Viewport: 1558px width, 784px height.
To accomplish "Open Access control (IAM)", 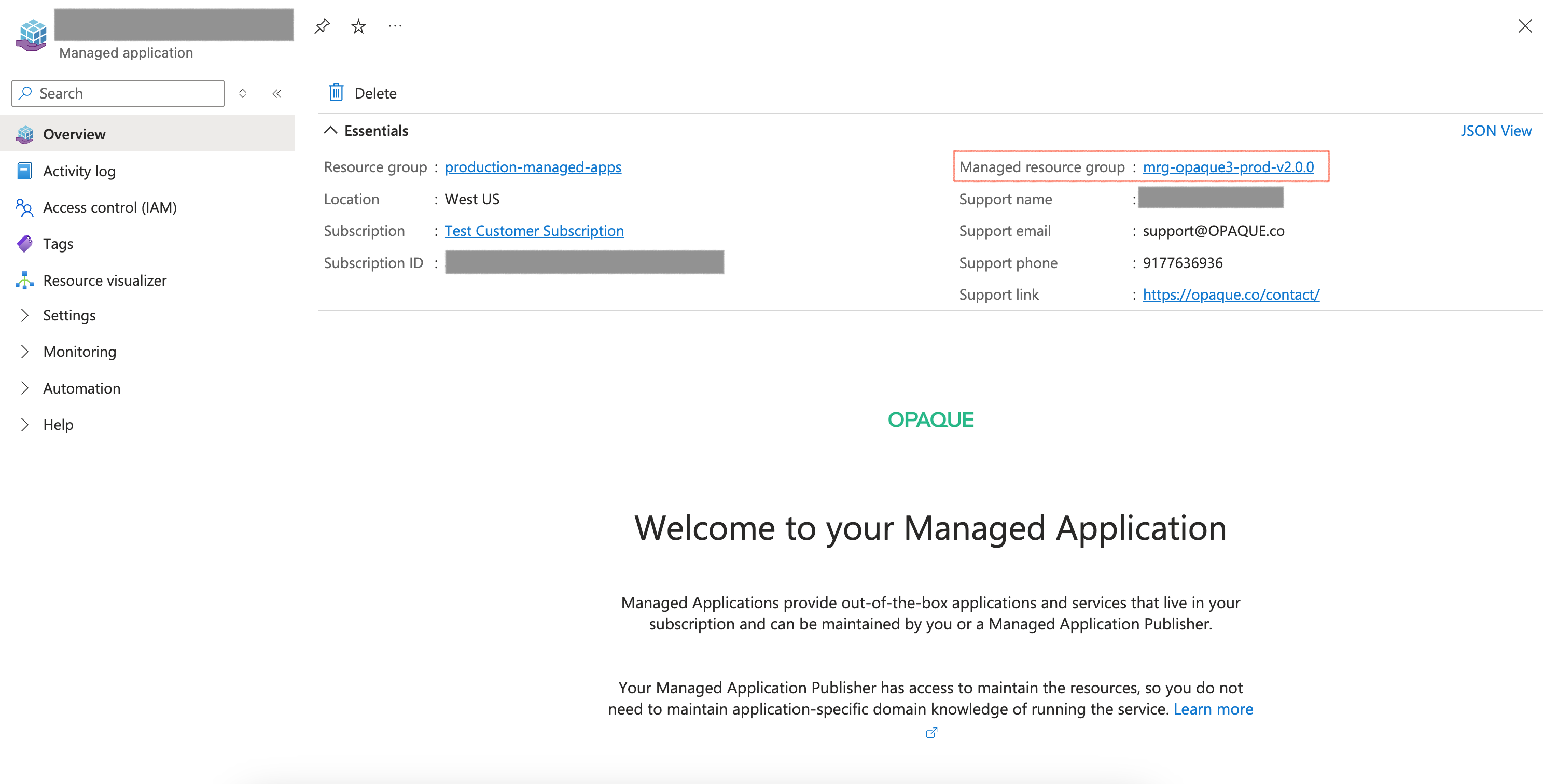I will [109, 207].
